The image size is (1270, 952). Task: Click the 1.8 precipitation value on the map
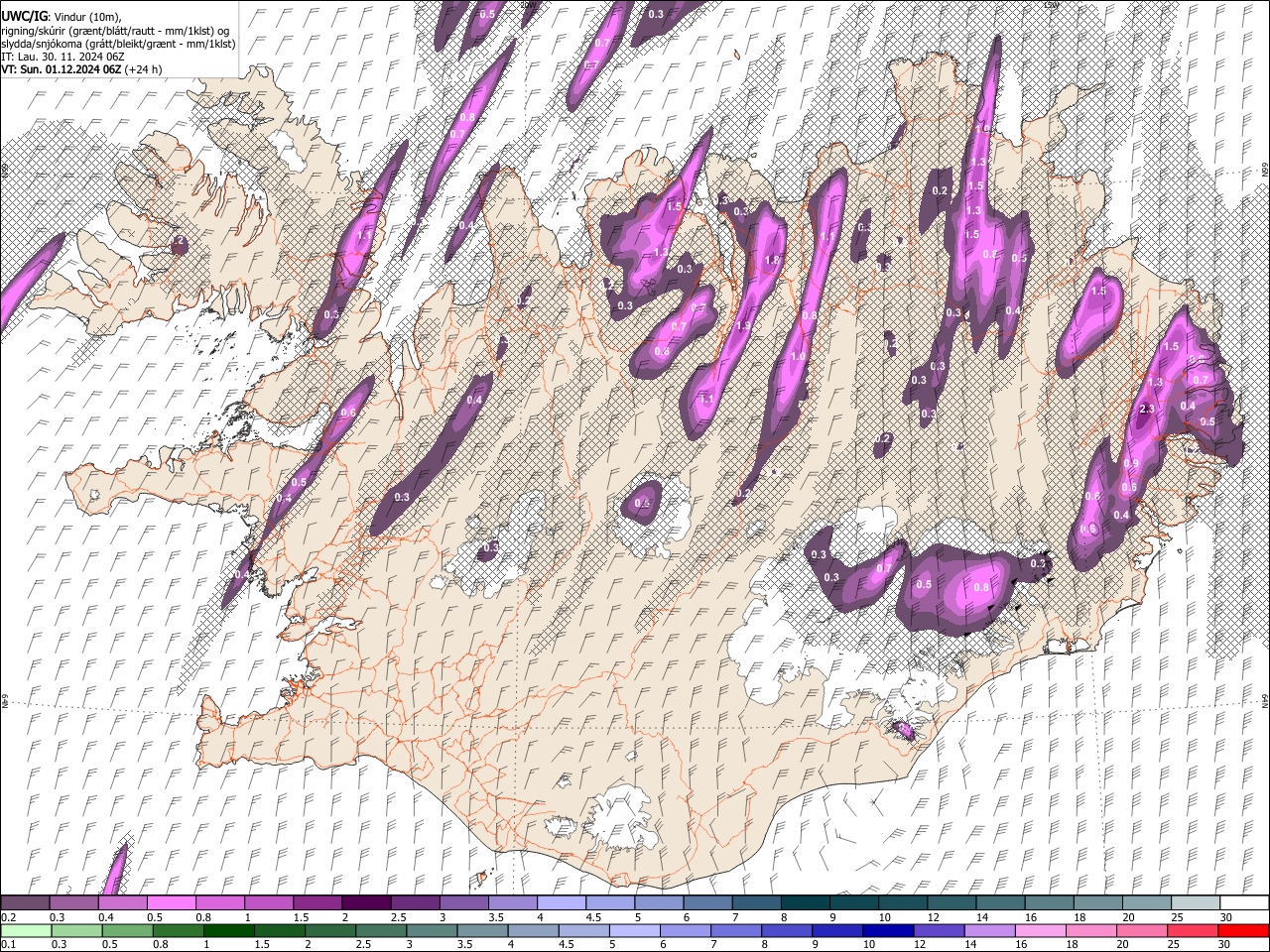click(x=772, y=260)
